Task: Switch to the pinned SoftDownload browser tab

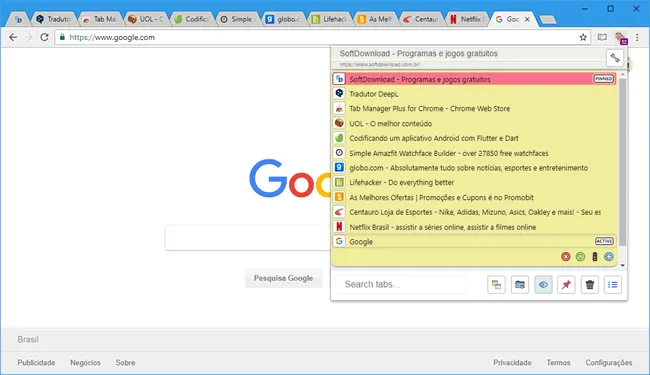Action: [x=19, y=19]
